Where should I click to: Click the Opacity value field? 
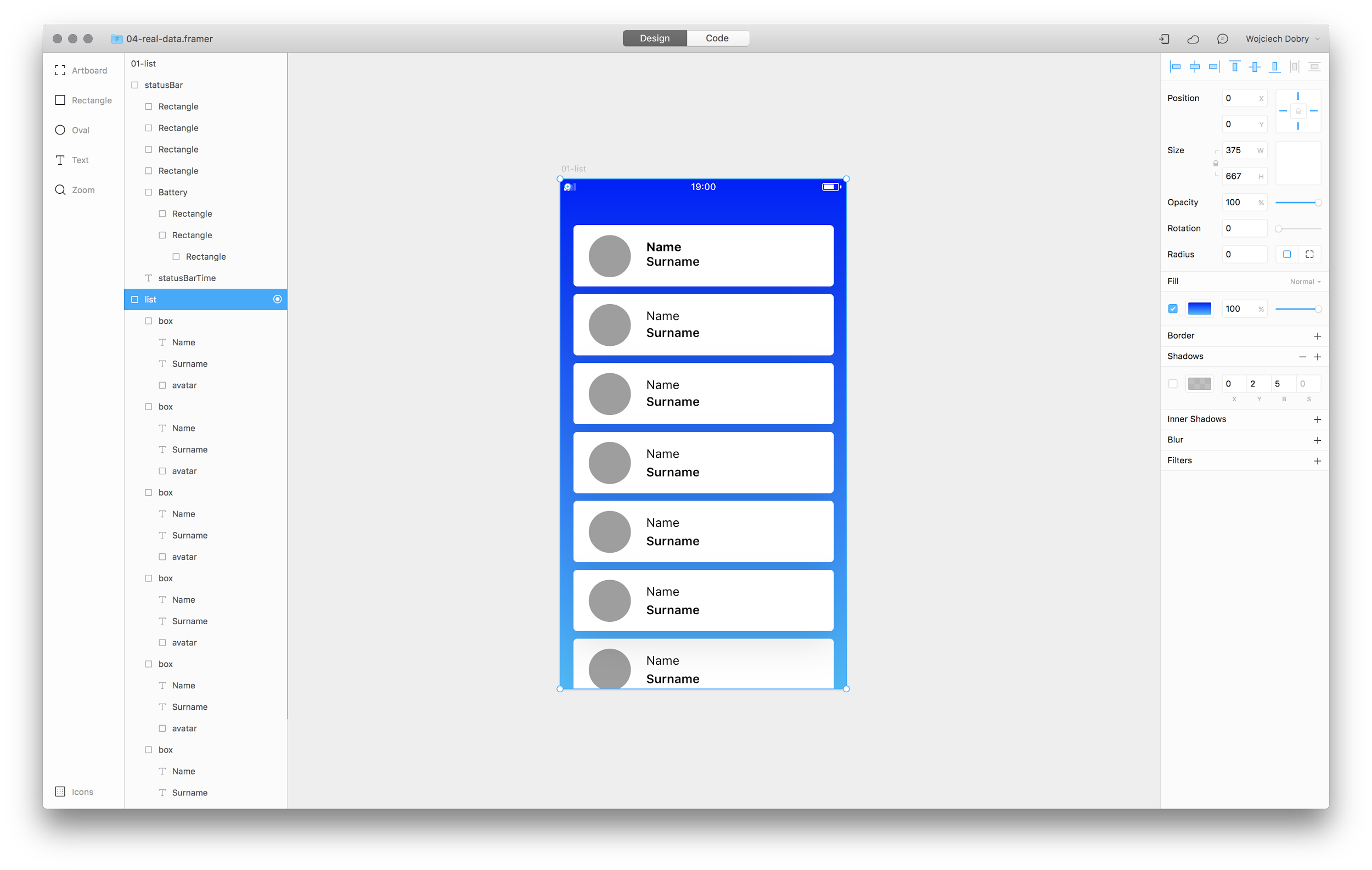click(x=1244, y=202)
